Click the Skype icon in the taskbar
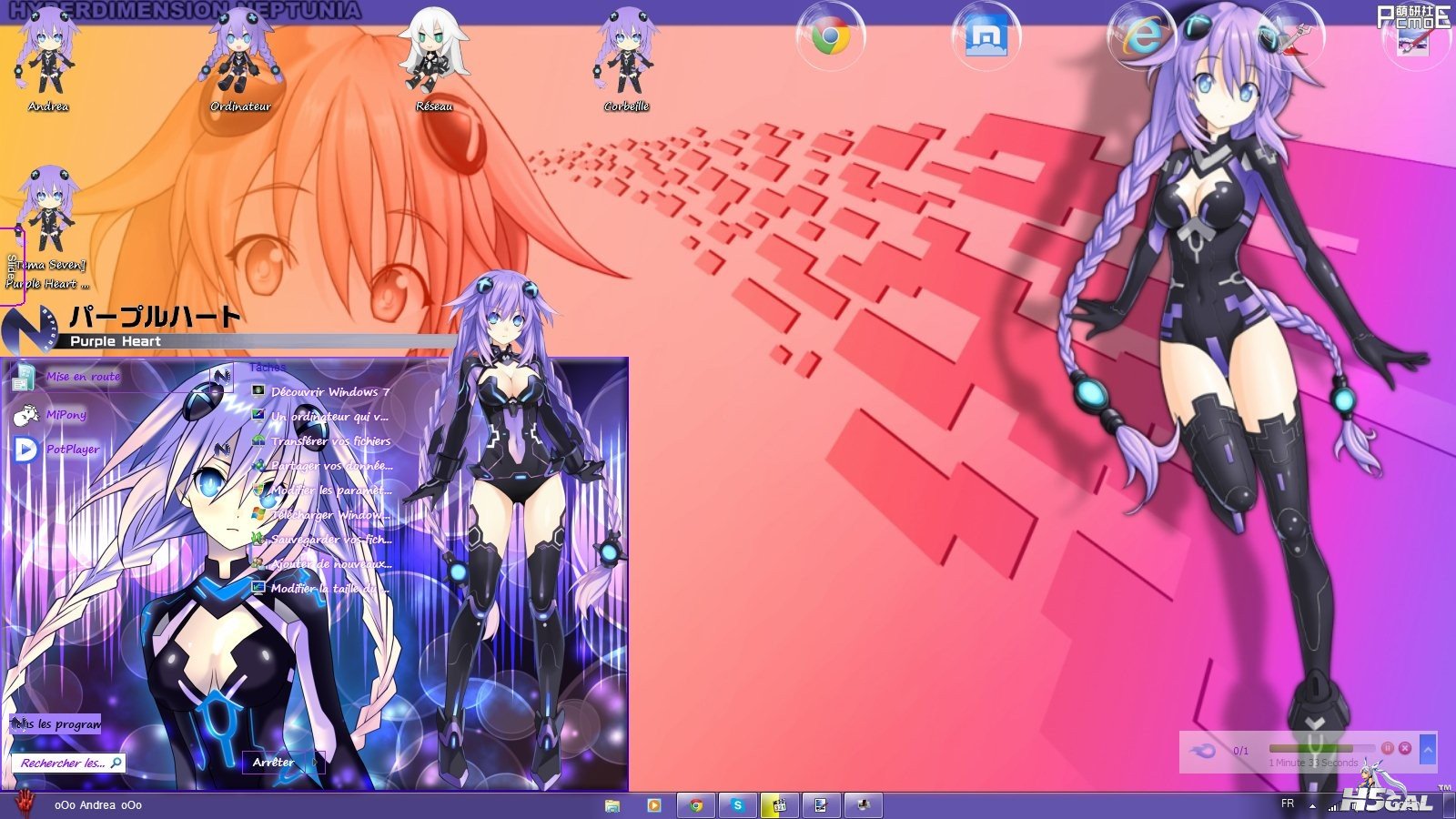The height and width of the screenshot is (819, 1456). point(737,805)
